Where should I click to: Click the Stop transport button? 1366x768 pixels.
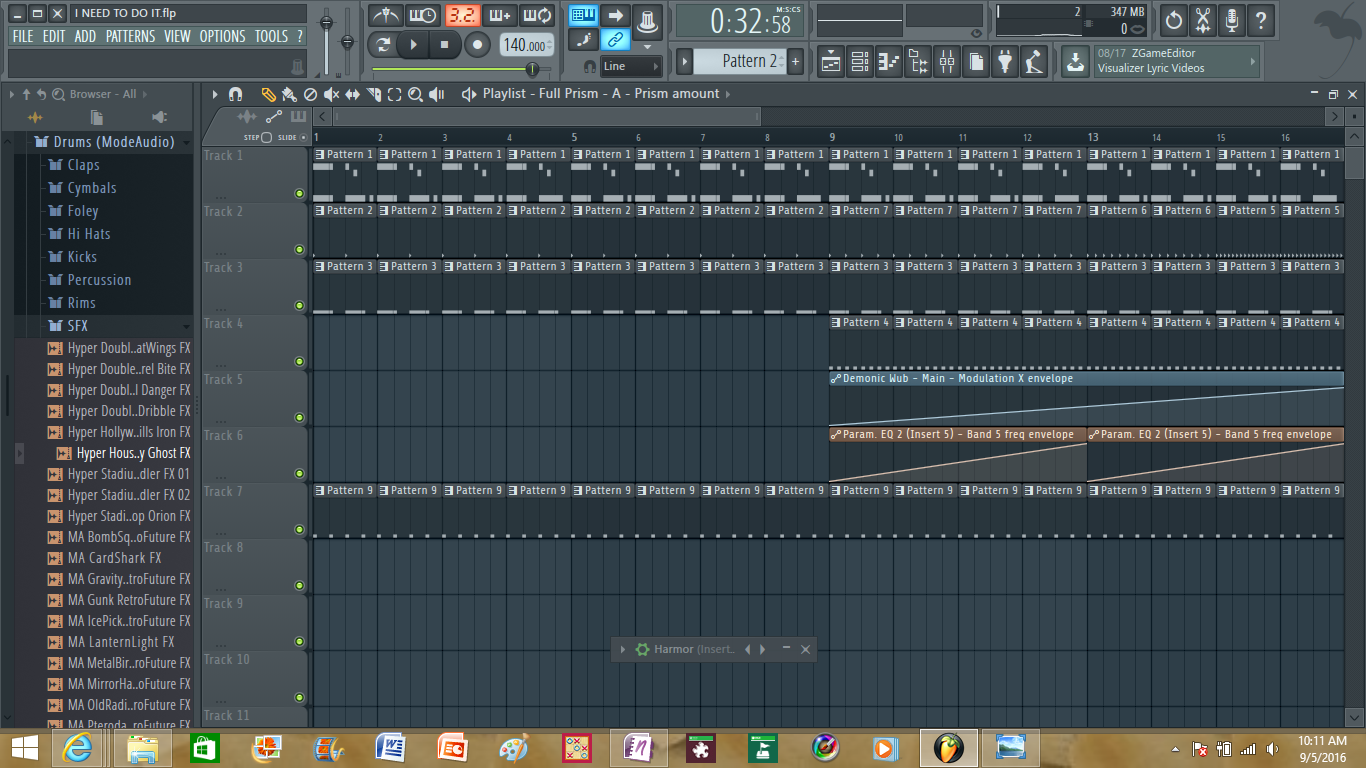(445, 44)
